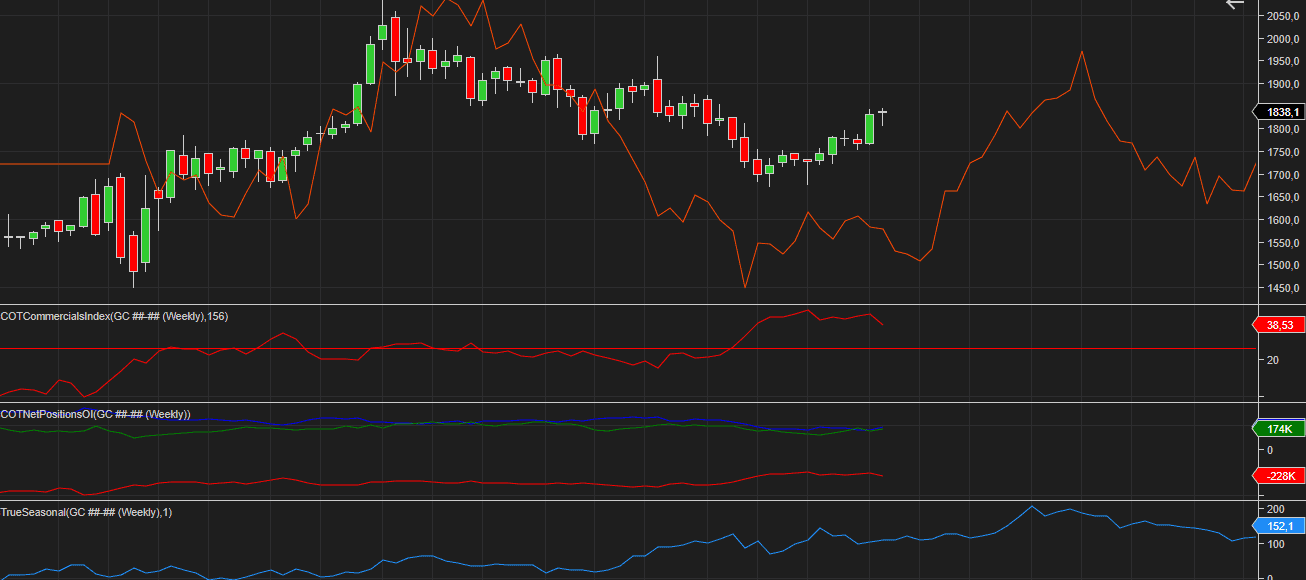Click the current price marker 1838,1
Viewport: 1306px width, 580px height.
[1279, 112]
